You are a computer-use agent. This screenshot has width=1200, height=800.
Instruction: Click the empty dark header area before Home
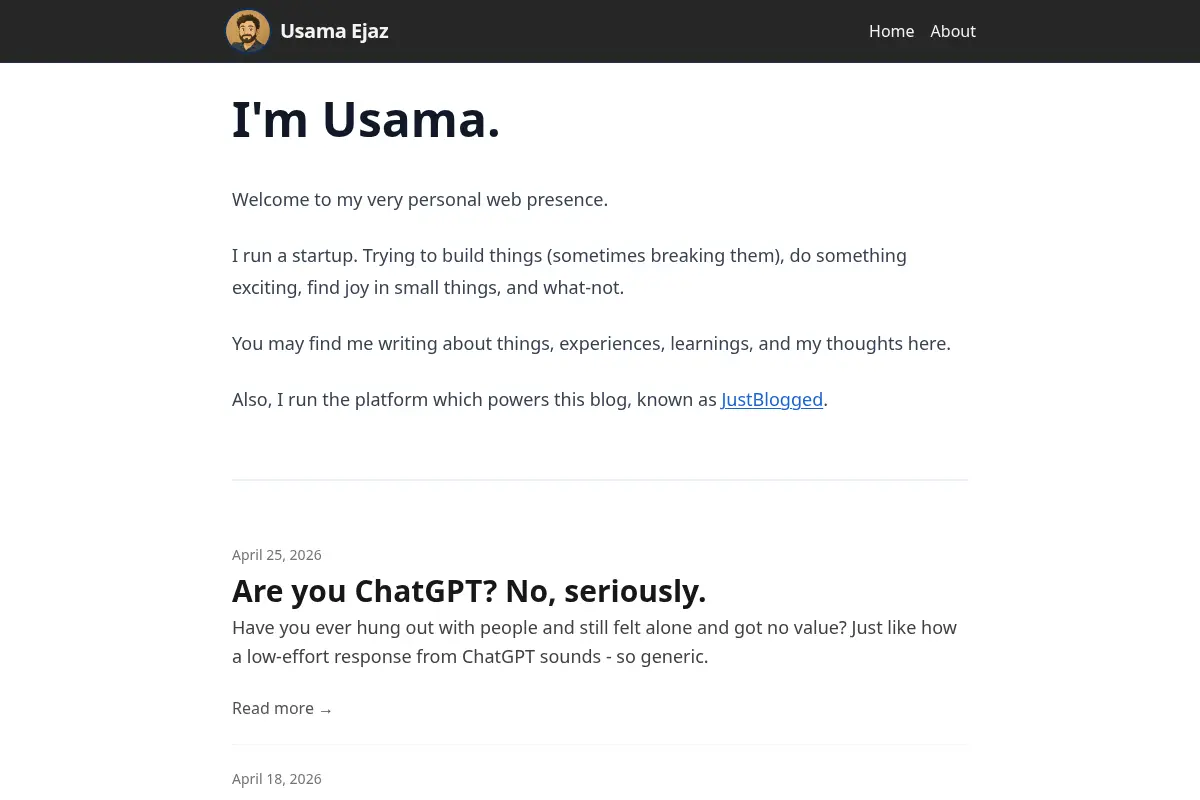pos(628,31)
